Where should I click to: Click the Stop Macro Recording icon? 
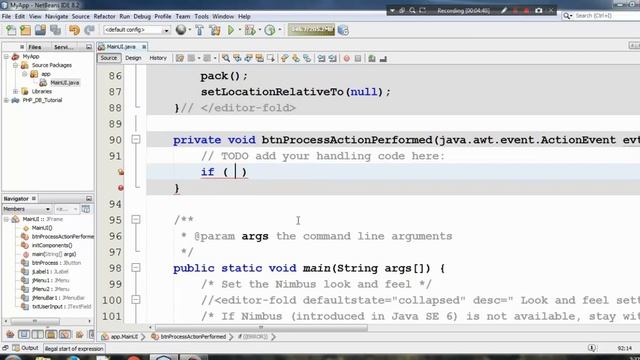358,58
